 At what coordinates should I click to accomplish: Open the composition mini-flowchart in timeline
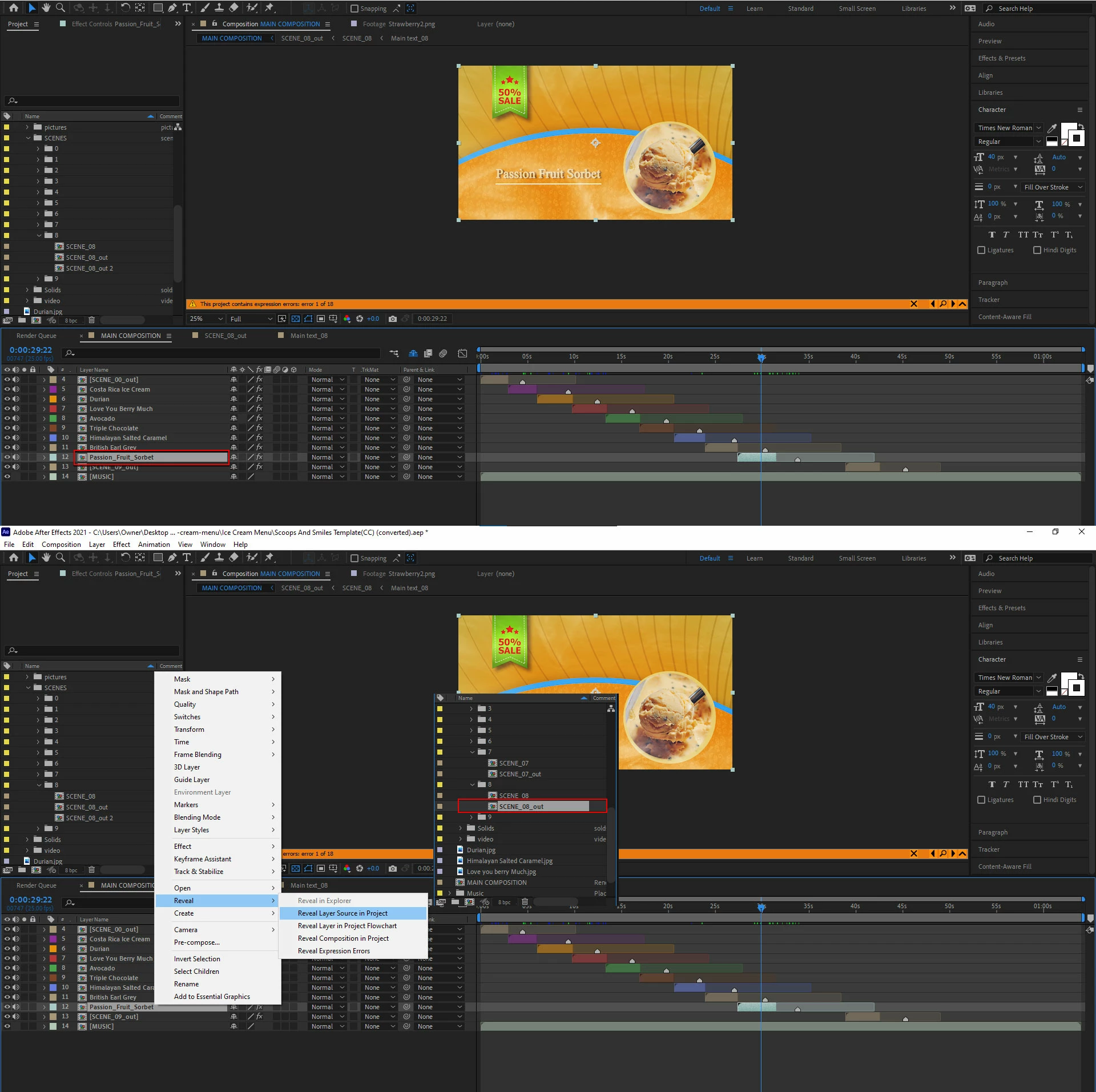point(394,354)
